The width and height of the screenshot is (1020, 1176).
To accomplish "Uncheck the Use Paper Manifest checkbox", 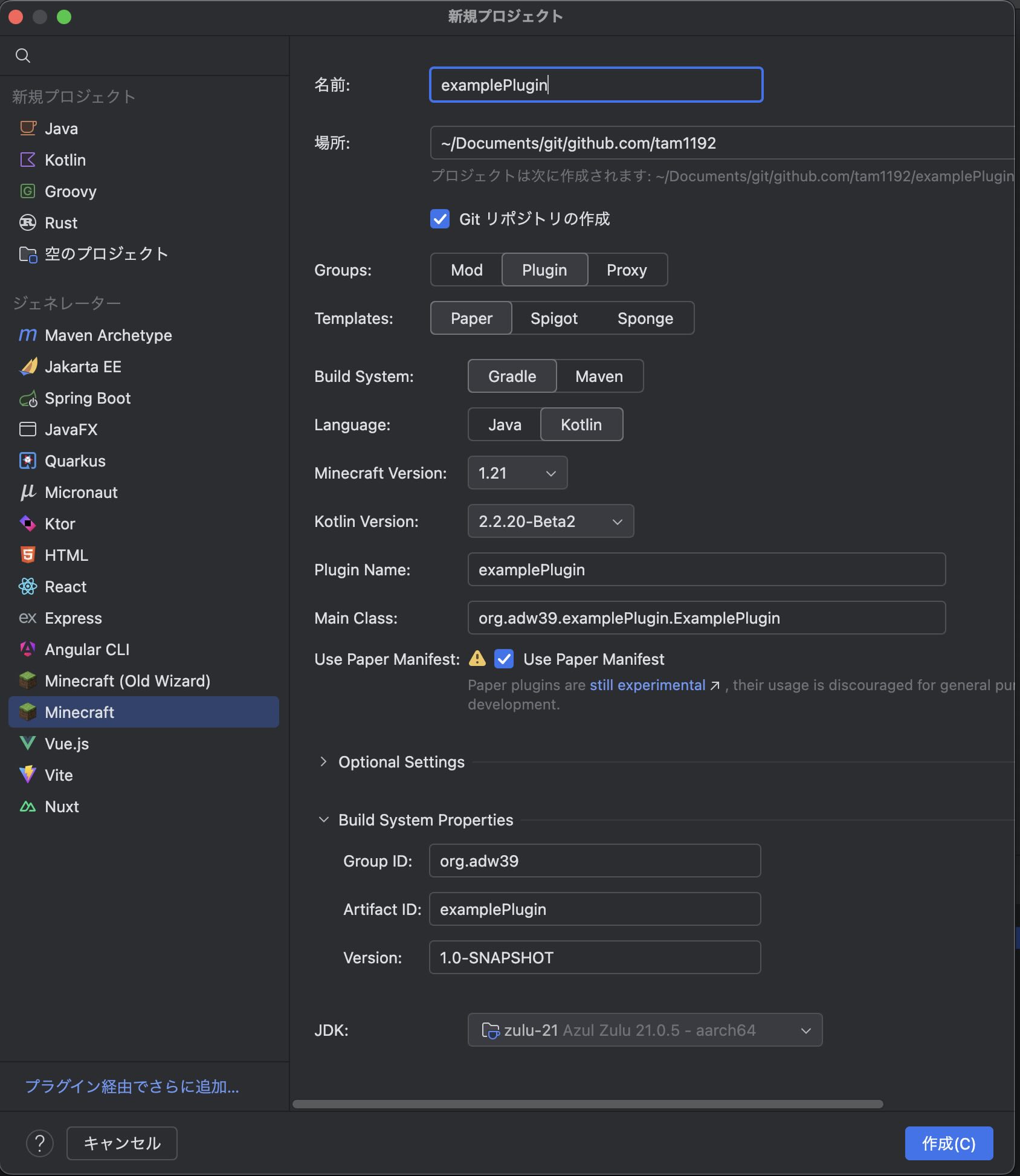I will click(x=504, y=659).
